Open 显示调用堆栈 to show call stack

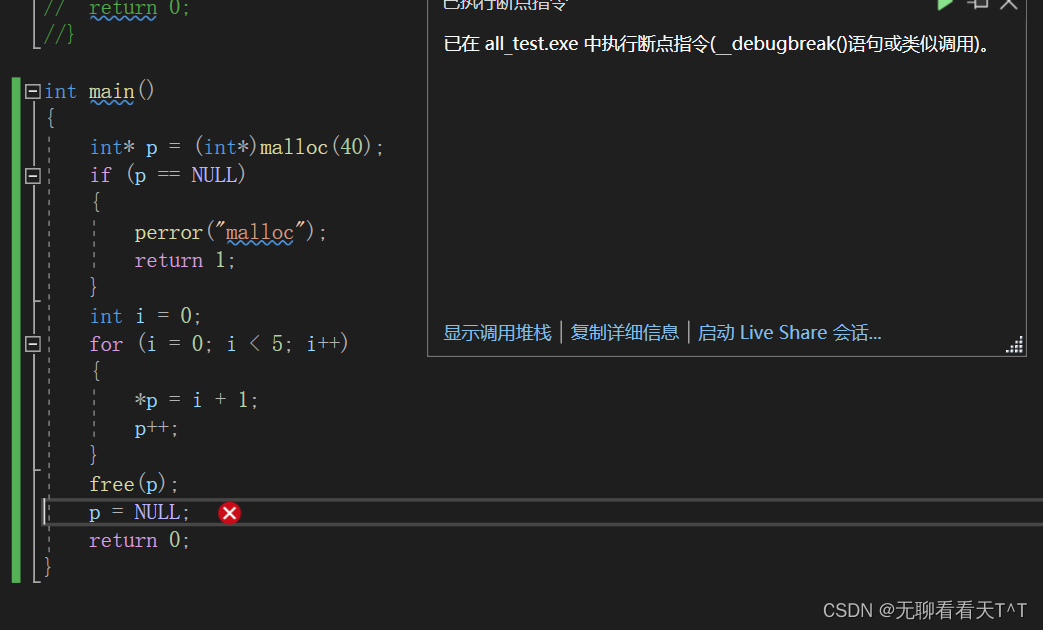(496, 332)
